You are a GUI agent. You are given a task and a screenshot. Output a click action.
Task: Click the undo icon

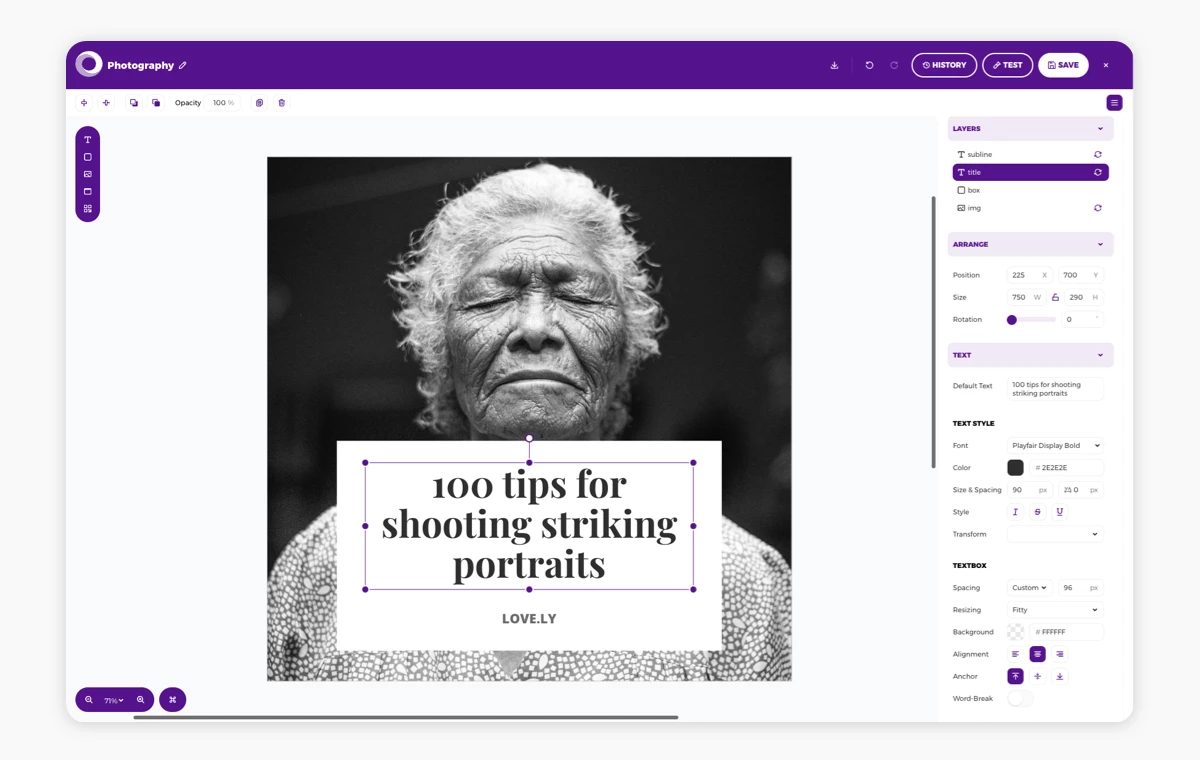point(869,65)
